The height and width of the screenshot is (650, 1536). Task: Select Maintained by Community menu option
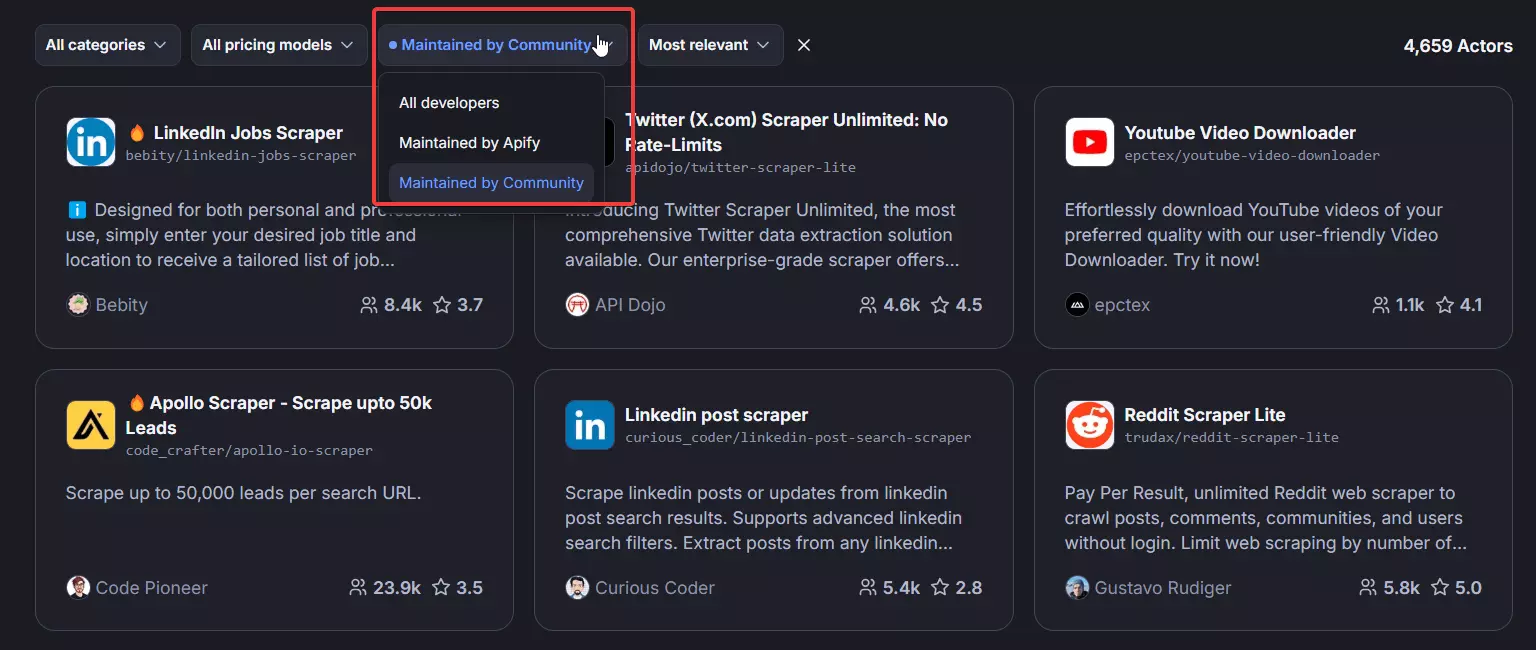click(491, 183)
